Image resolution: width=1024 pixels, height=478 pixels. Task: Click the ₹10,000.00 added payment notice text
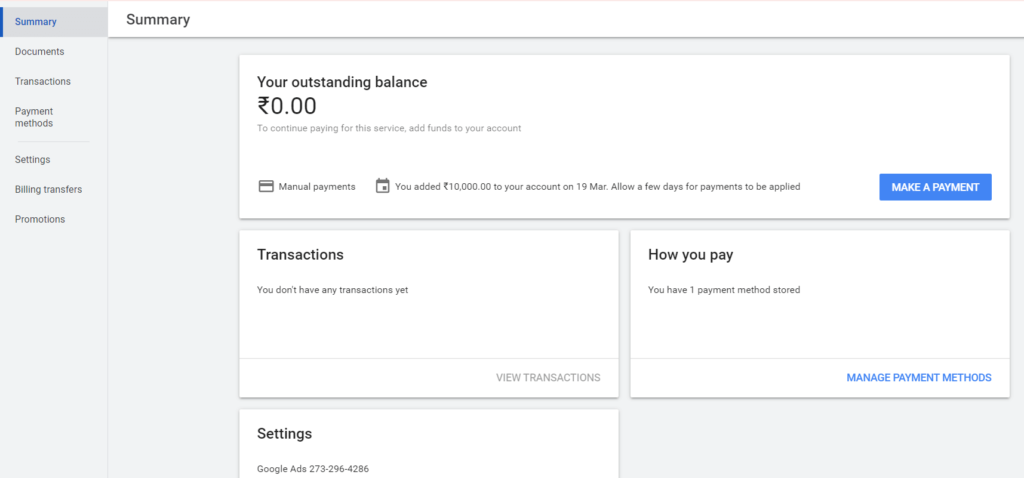[598, 187]
